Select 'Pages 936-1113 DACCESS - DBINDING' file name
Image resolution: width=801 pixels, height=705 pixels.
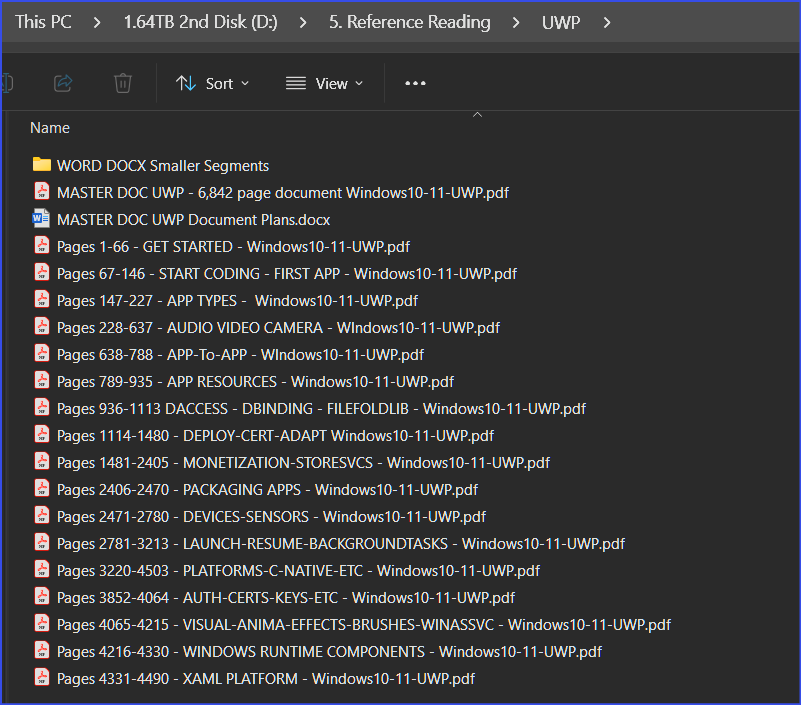pos(321,409)
